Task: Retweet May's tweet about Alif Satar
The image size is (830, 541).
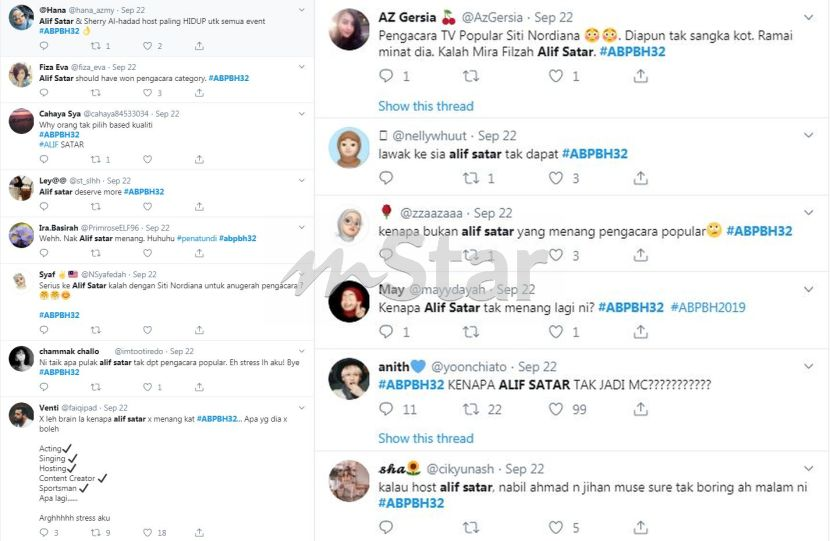Action: point(471,332)
